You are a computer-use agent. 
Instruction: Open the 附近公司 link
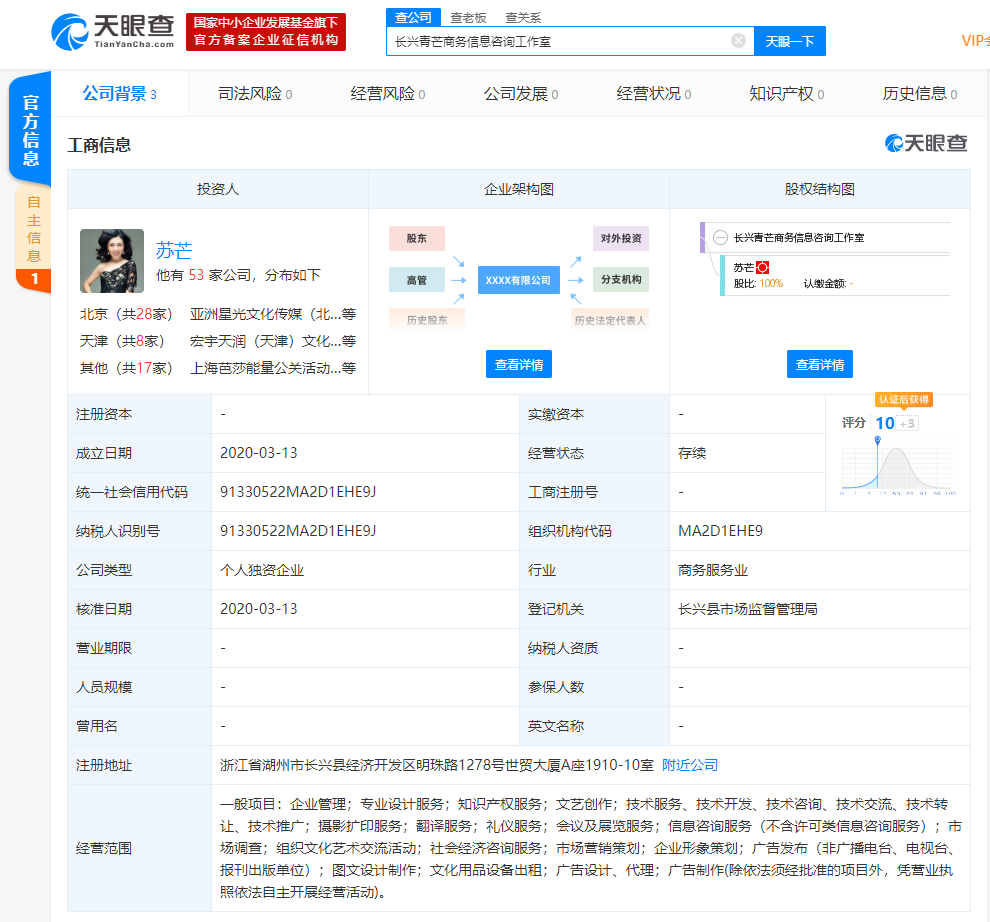click(692, 765)
